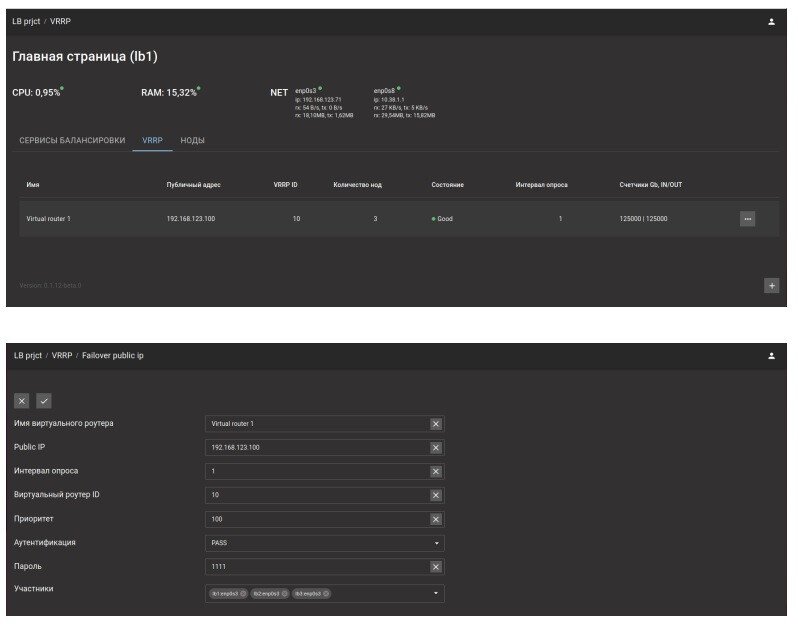Remove the lb1:enp0s3 participant chip
This screenshot has height=625, width=798.
[244, 593]
